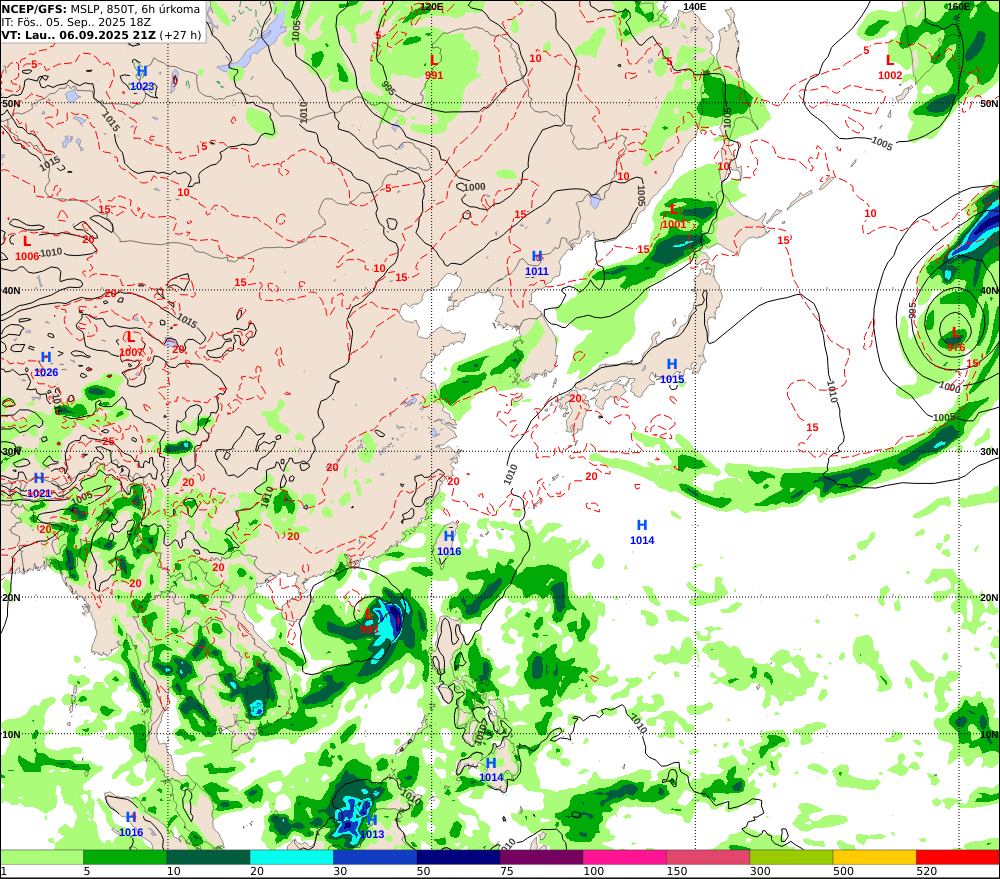Click the high pressure label H 1026
The image size is (1000, 879).
click(x=46, y=364)
